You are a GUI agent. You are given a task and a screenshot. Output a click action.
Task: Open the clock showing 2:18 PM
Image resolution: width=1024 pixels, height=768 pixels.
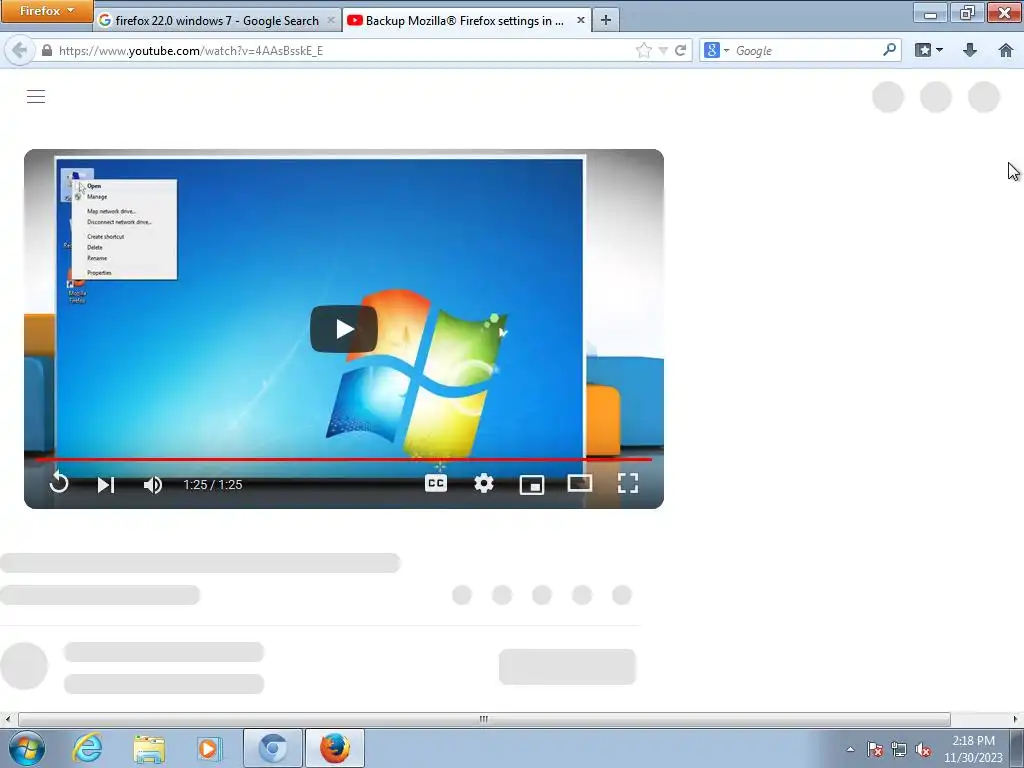973,749
